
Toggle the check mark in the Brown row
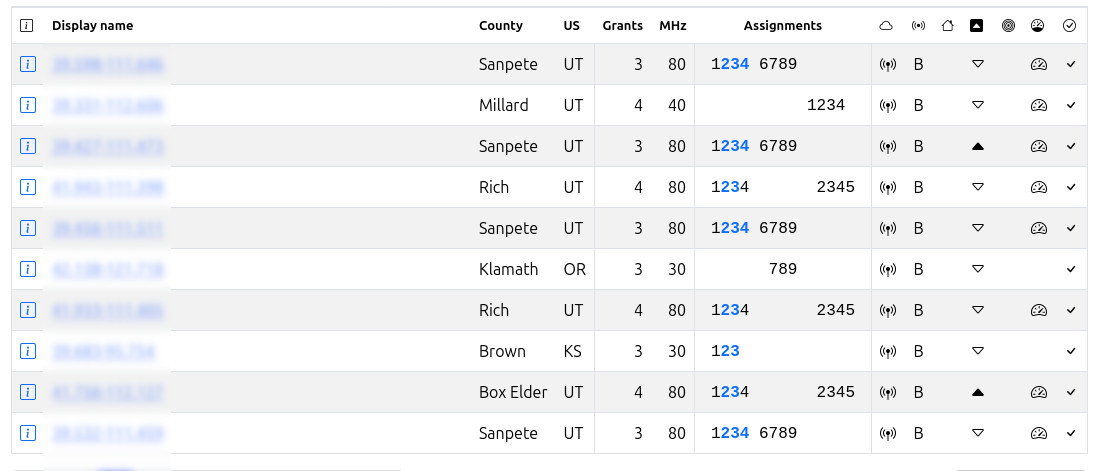[1071, 351]
